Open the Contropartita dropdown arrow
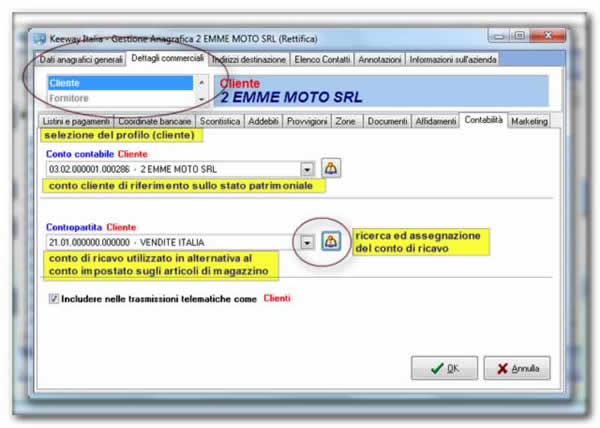This screenshot has height=428, width=600. 307,241
